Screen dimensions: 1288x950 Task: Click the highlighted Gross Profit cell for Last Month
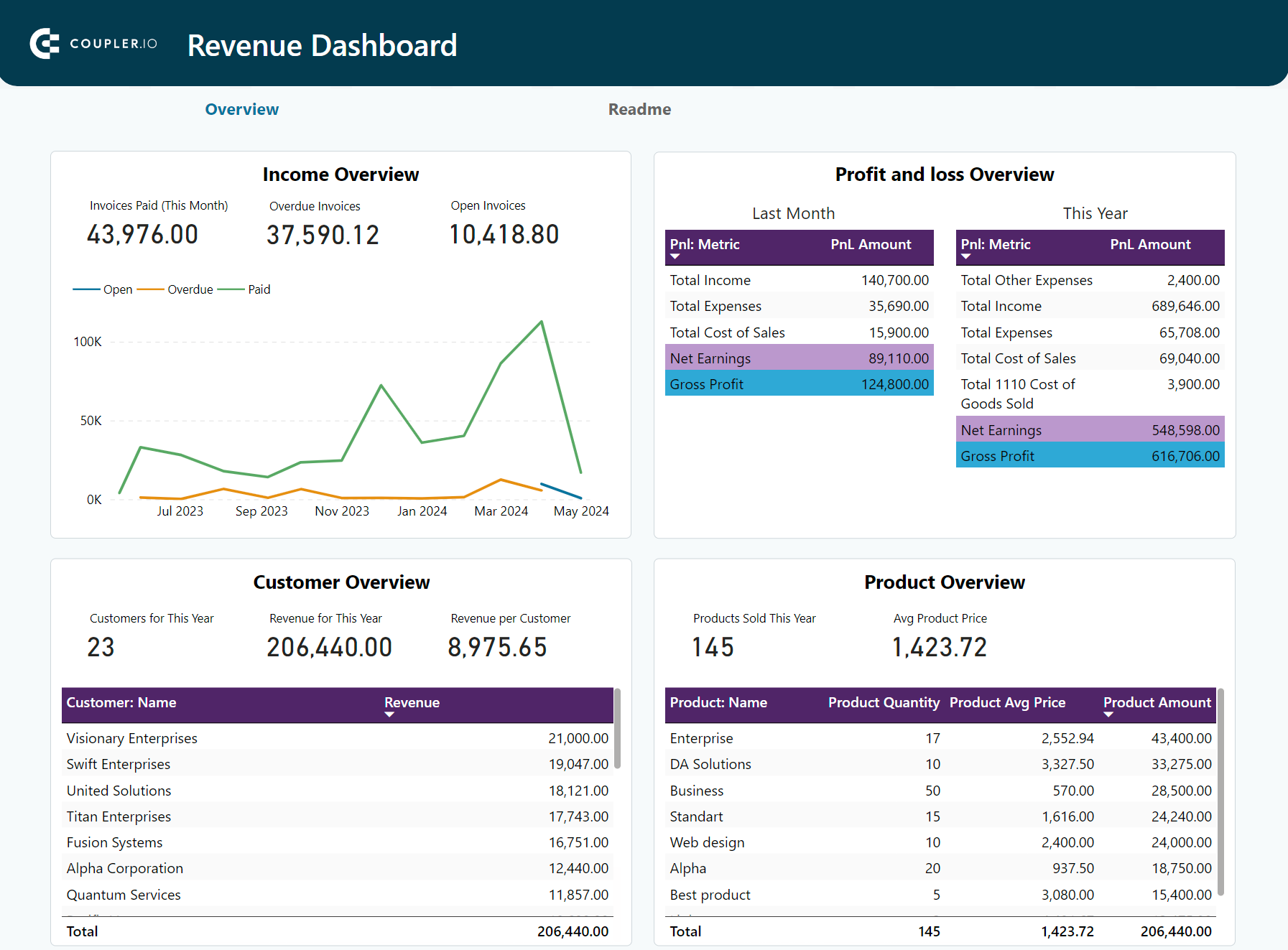tap(799, 383)
